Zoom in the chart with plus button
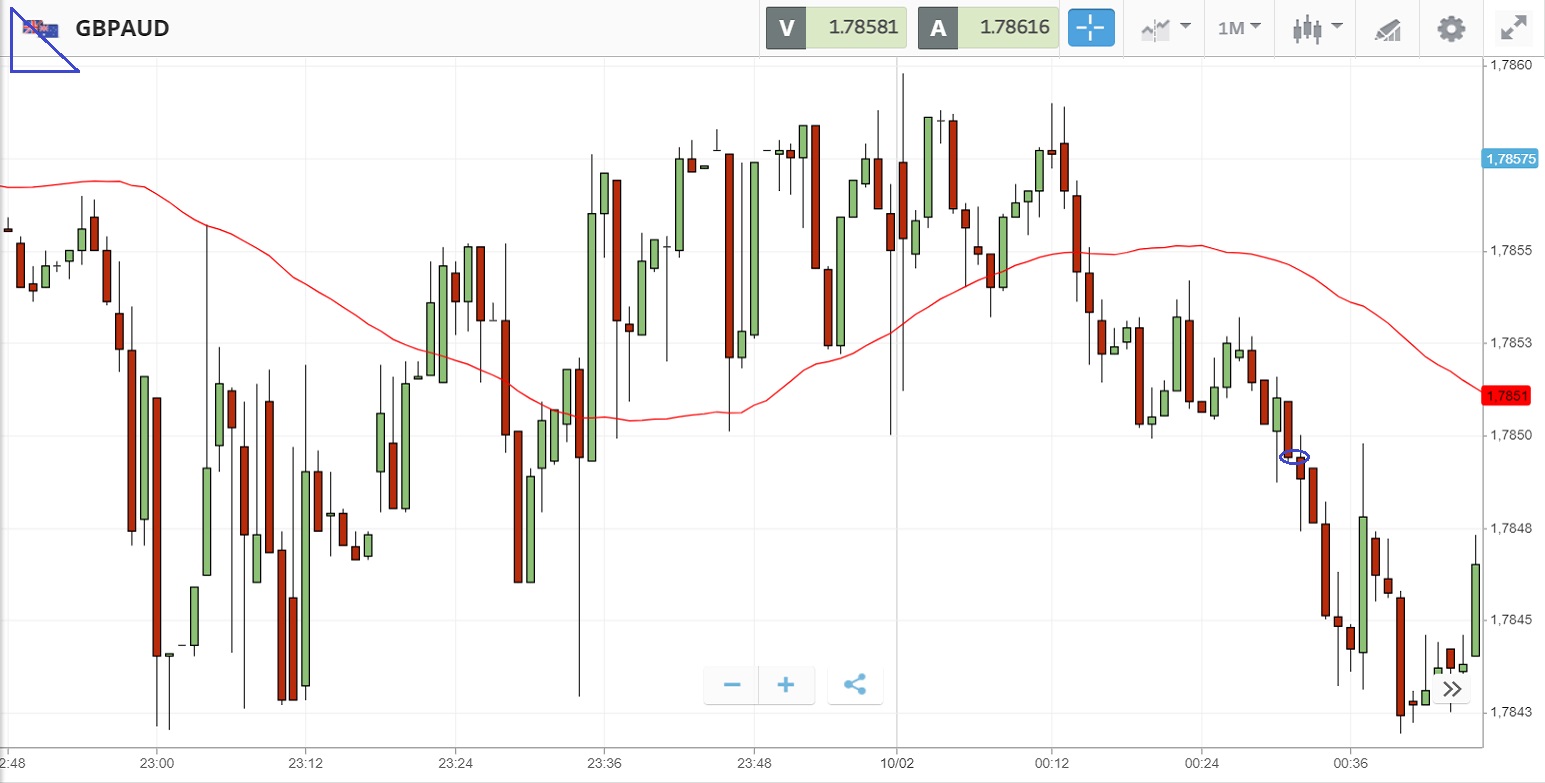 click(786, 685)
